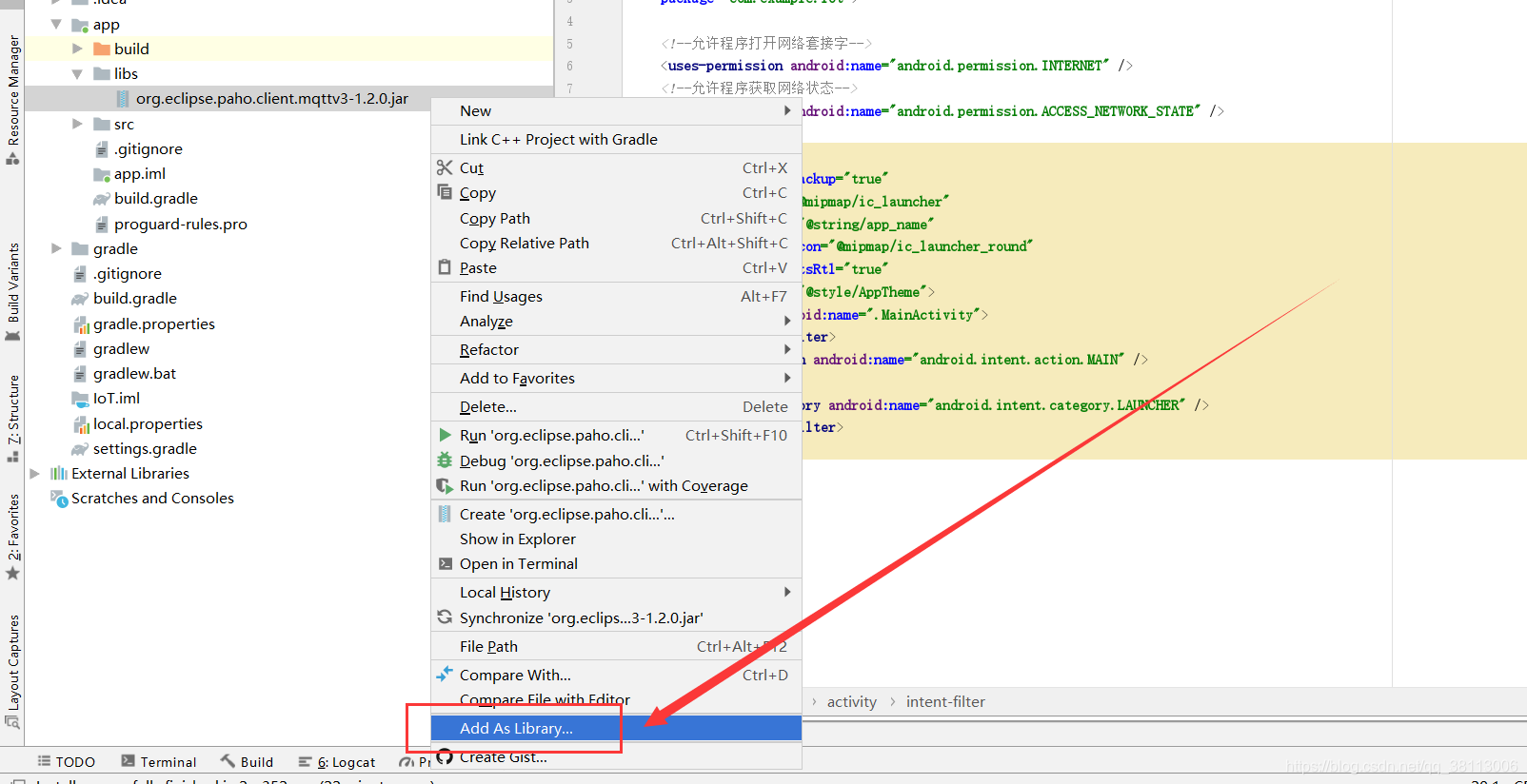Choose Add As Library from context menu
Image resolution: width=1527 pixels, height=784 pixels.
(616, 728)
